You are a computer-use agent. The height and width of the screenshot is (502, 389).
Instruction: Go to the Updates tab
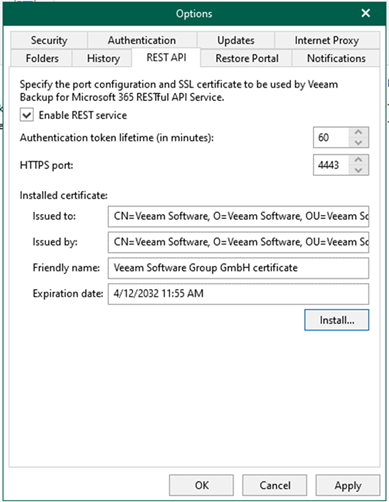click(x=236, y=40)
